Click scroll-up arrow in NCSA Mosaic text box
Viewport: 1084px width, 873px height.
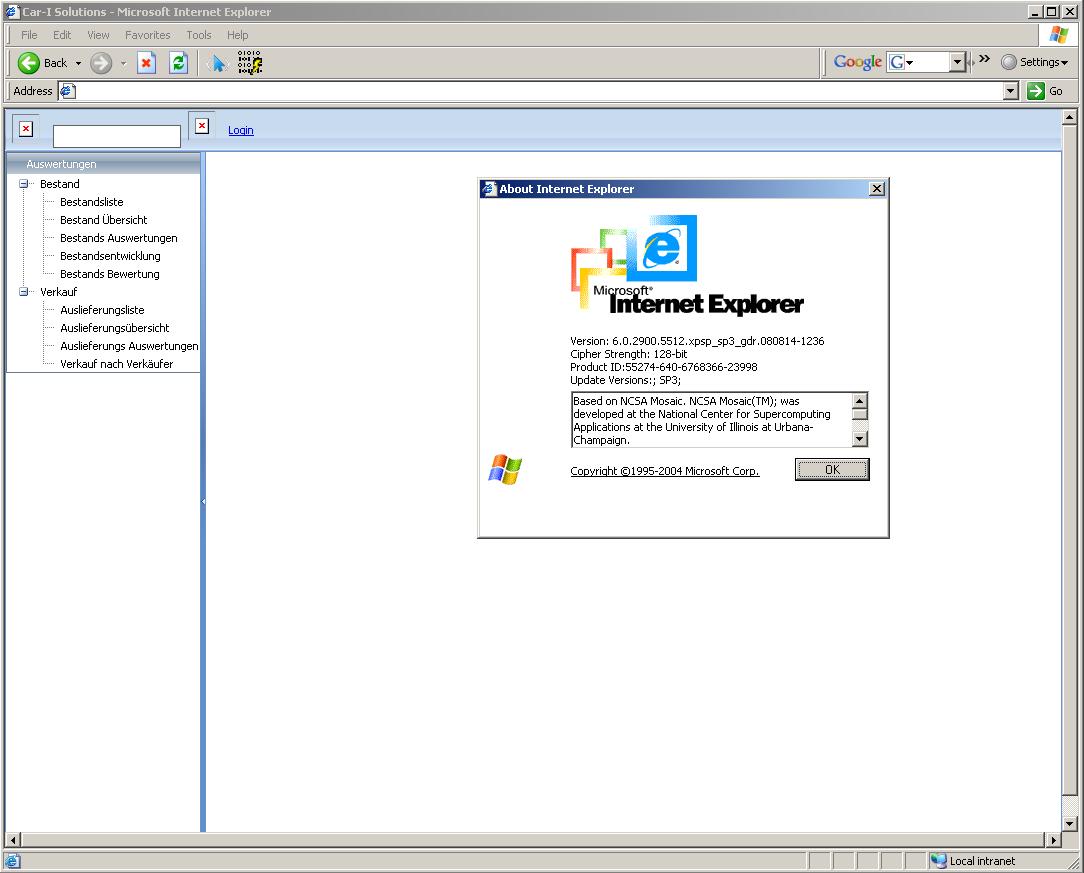coord(859,400)
